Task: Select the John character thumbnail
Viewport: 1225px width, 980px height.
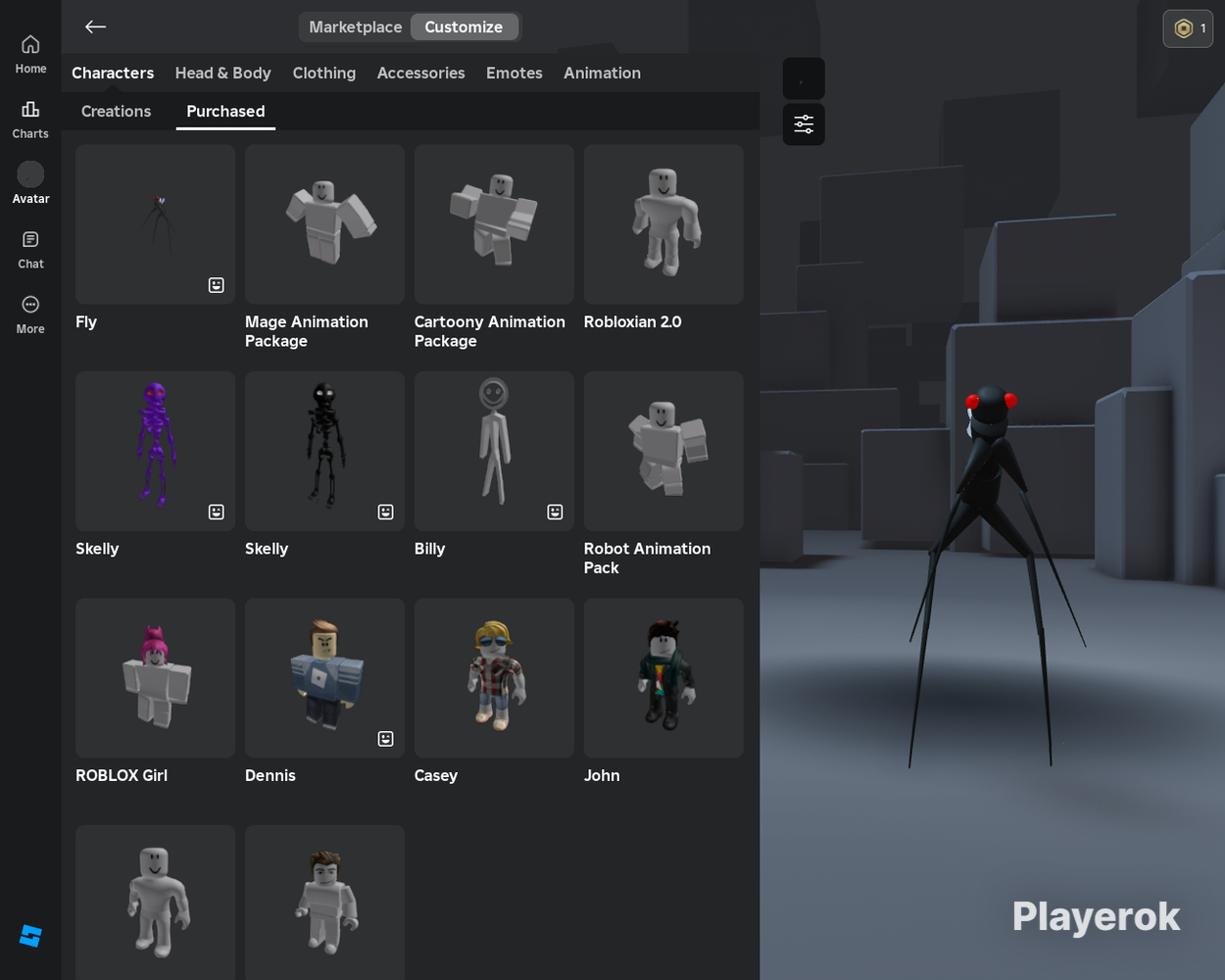Action: click(663, 678)
